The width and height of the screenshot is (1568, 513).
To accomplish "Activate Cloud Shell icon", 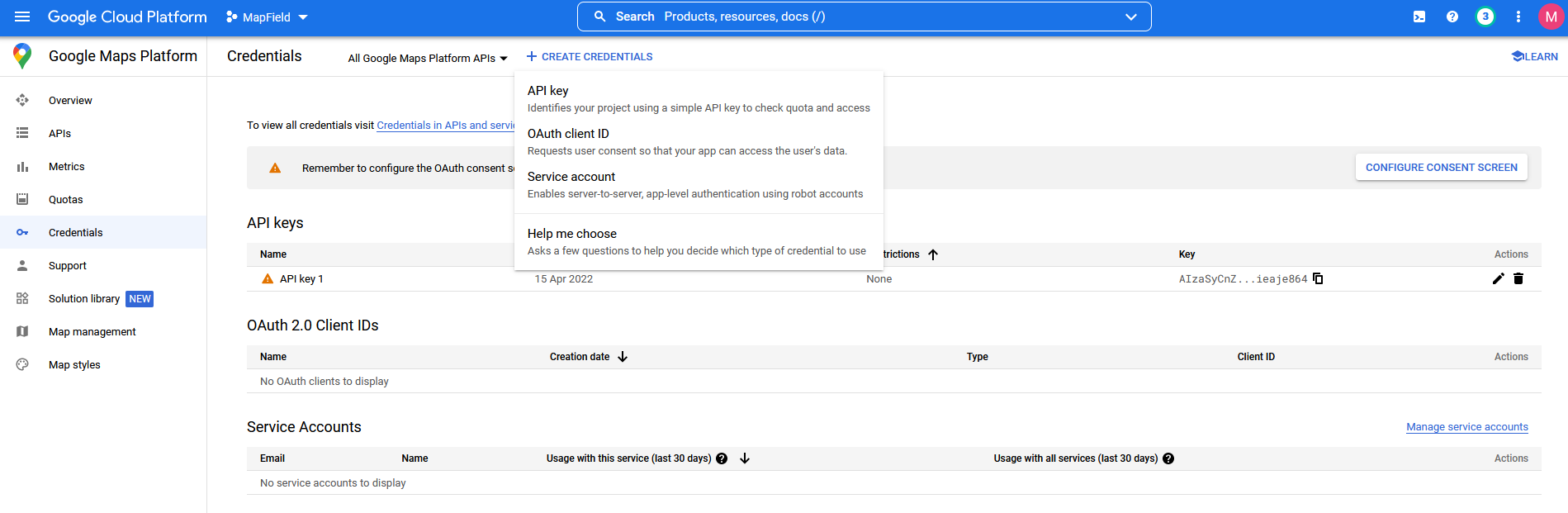I will tap(1419, 17).
